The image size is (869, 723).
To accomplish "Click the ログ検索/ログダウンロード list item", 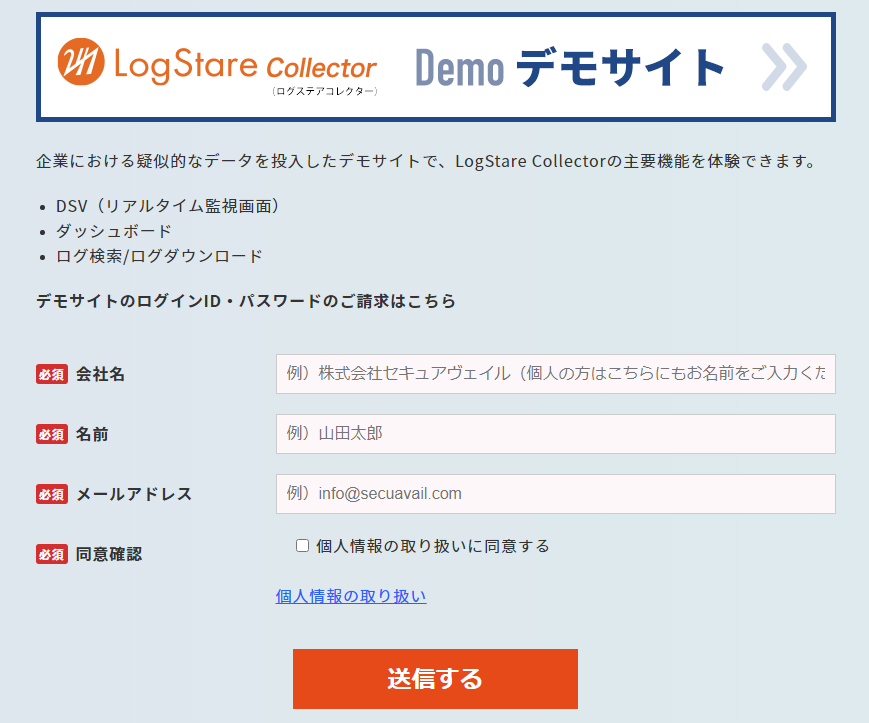I will point(159,256).
